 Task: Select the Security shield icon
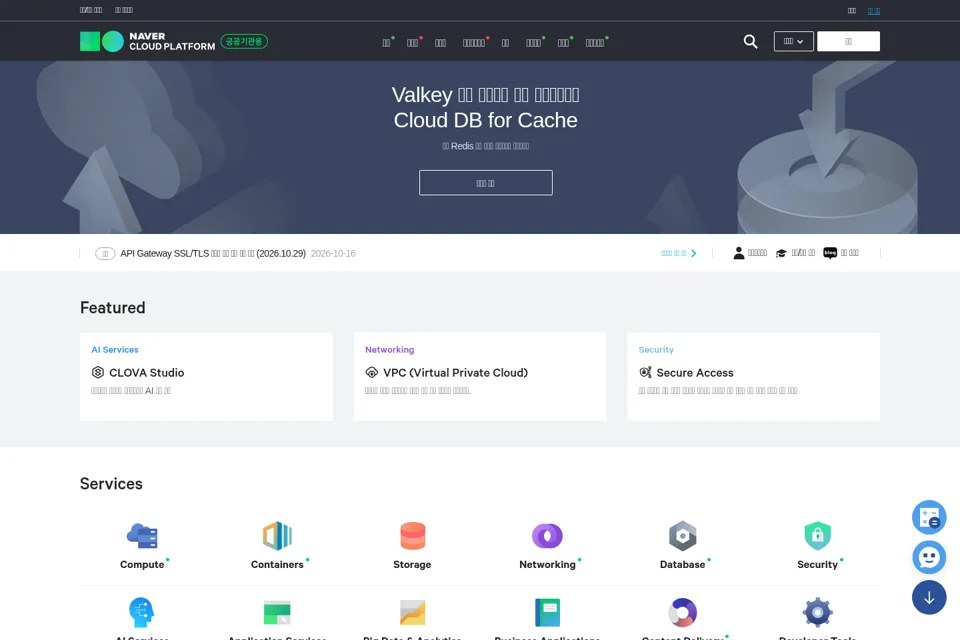click(817, 536)
